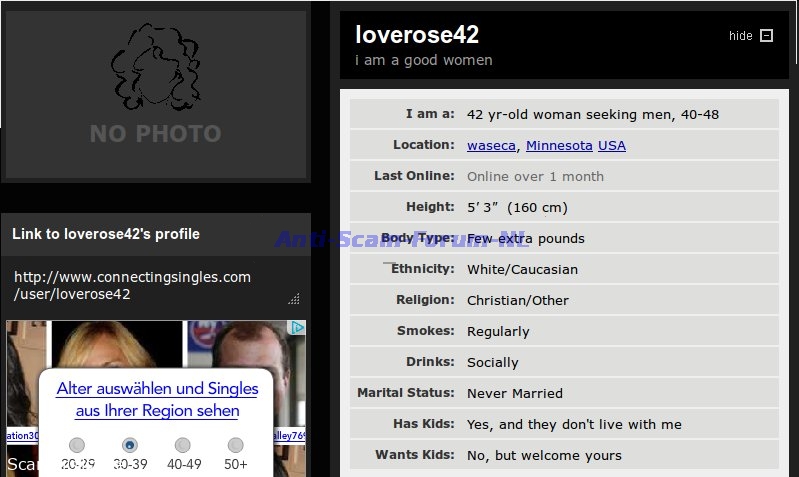Click the 'hide' text label
The height and width of the screenshot is (477, 799).
(x=740, y=36)
